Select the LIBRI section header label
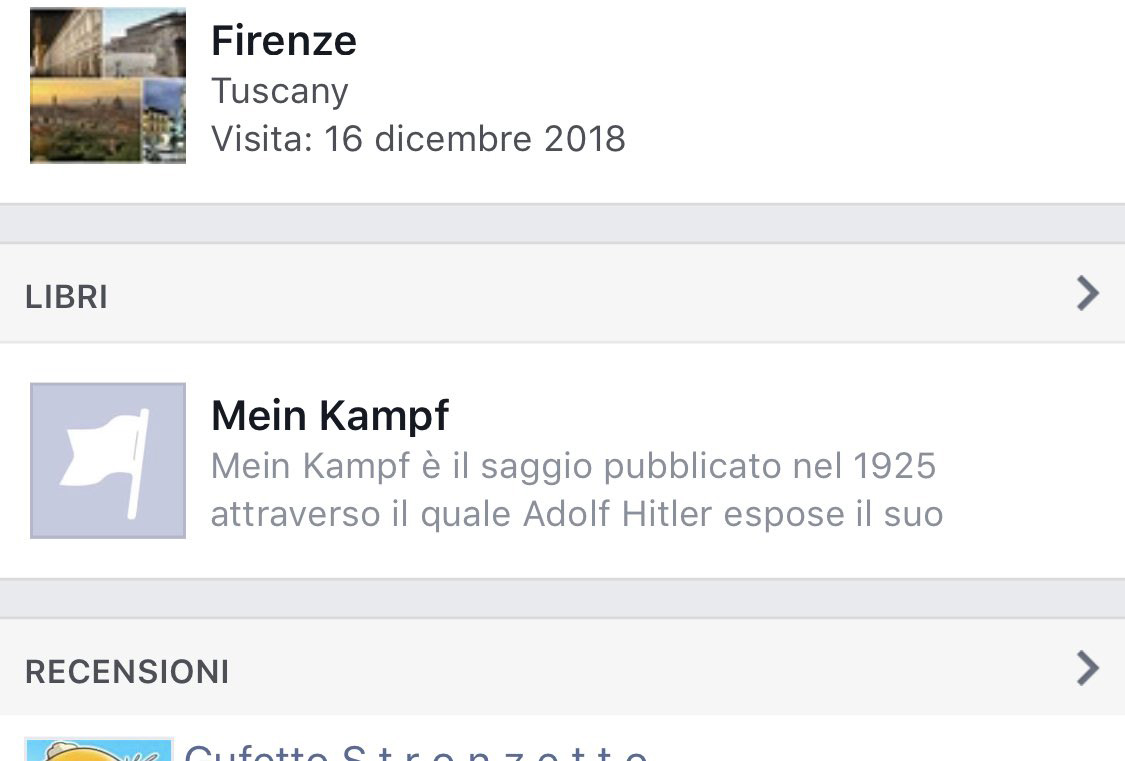The image size is (1125, 761). 67,297
